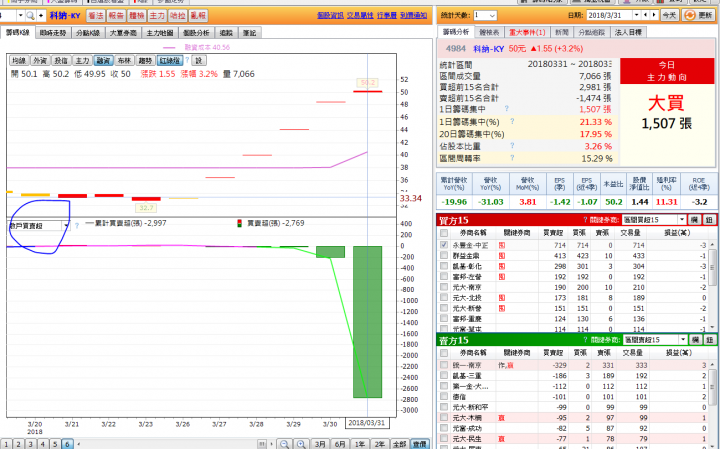
Task: Check 元大-南京 broker checkbox
Action: [444, 287]
